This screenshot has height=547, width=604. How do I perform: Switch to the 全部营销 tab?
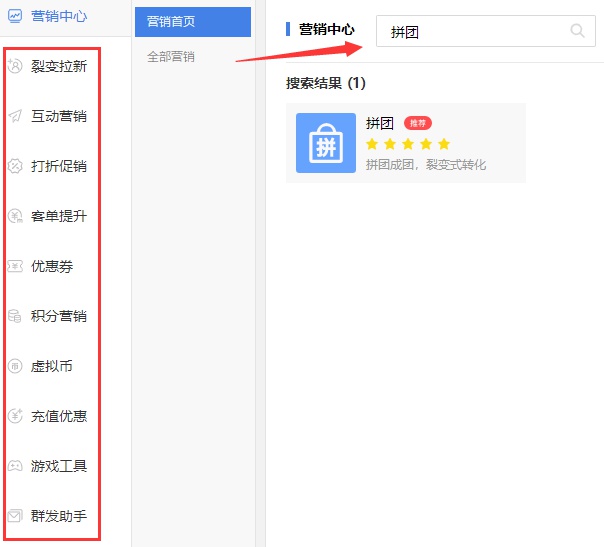(171, 57)
